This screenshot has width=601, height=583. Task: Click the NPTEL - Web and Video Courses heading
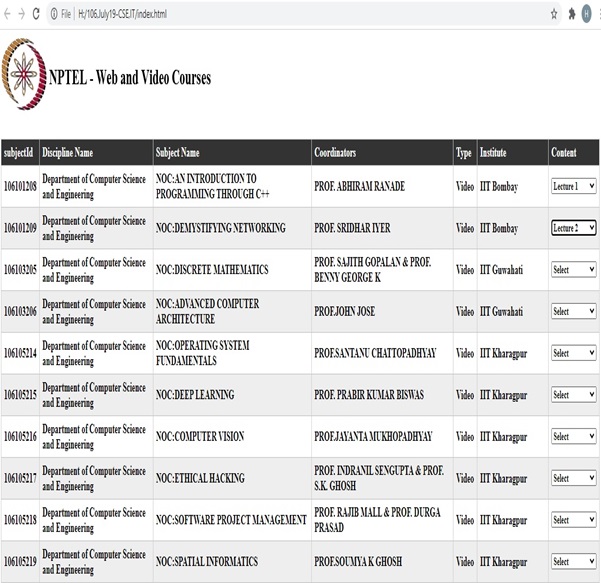pyautogui.click(x=130, y=78)
